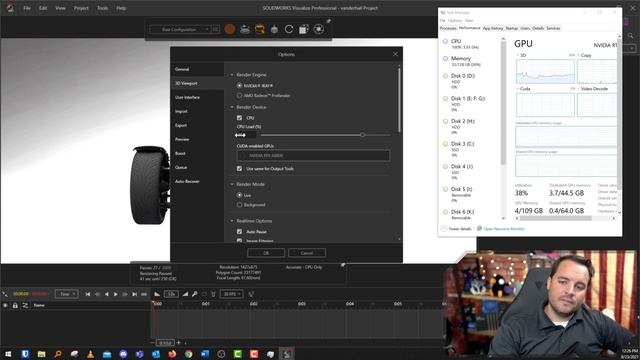Viewport: 640px width, 360px height.
Task: Select Live render mode radio
Action: pos(240,195)
